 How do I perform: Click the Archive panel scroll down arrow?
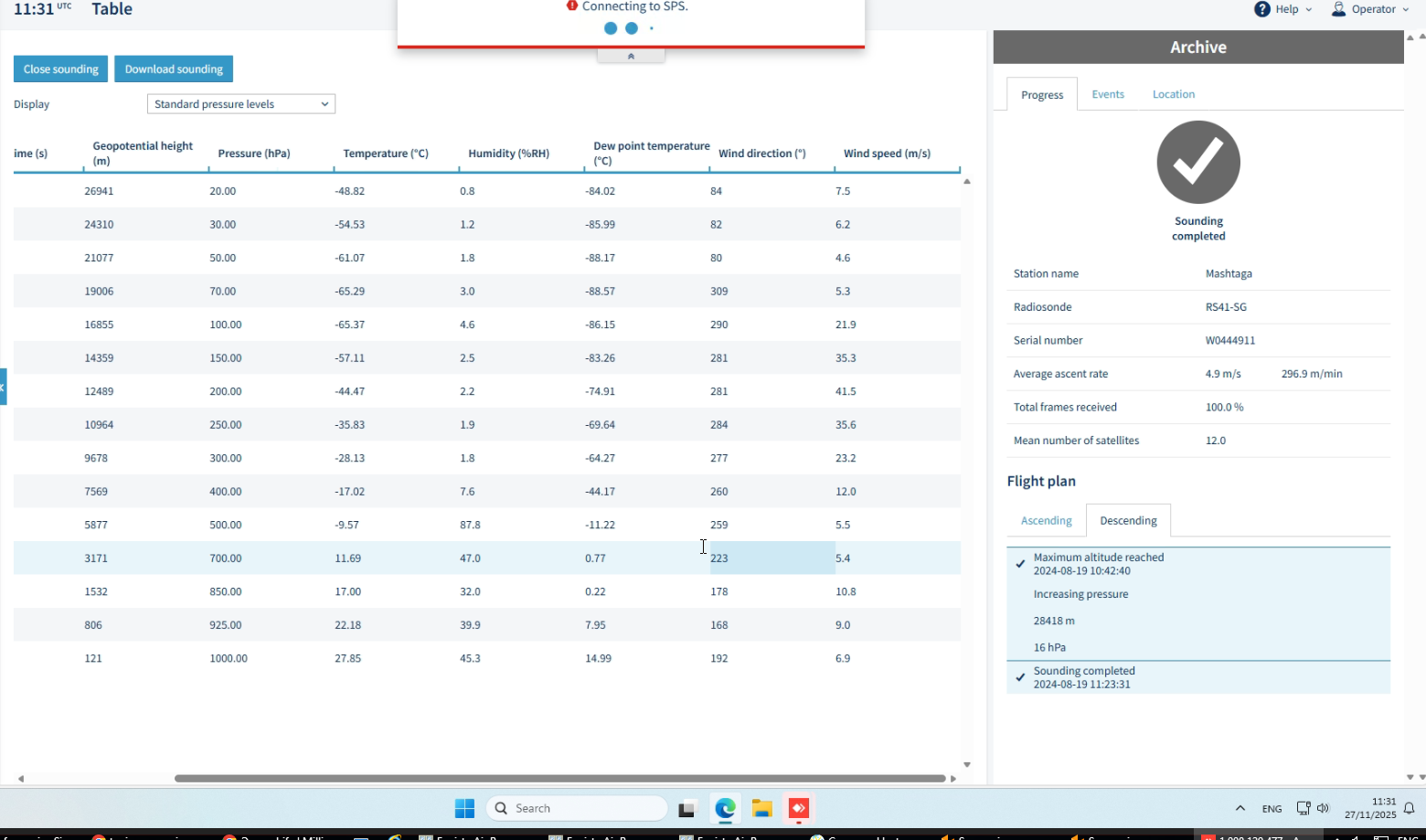click(x=1410, y=777)
